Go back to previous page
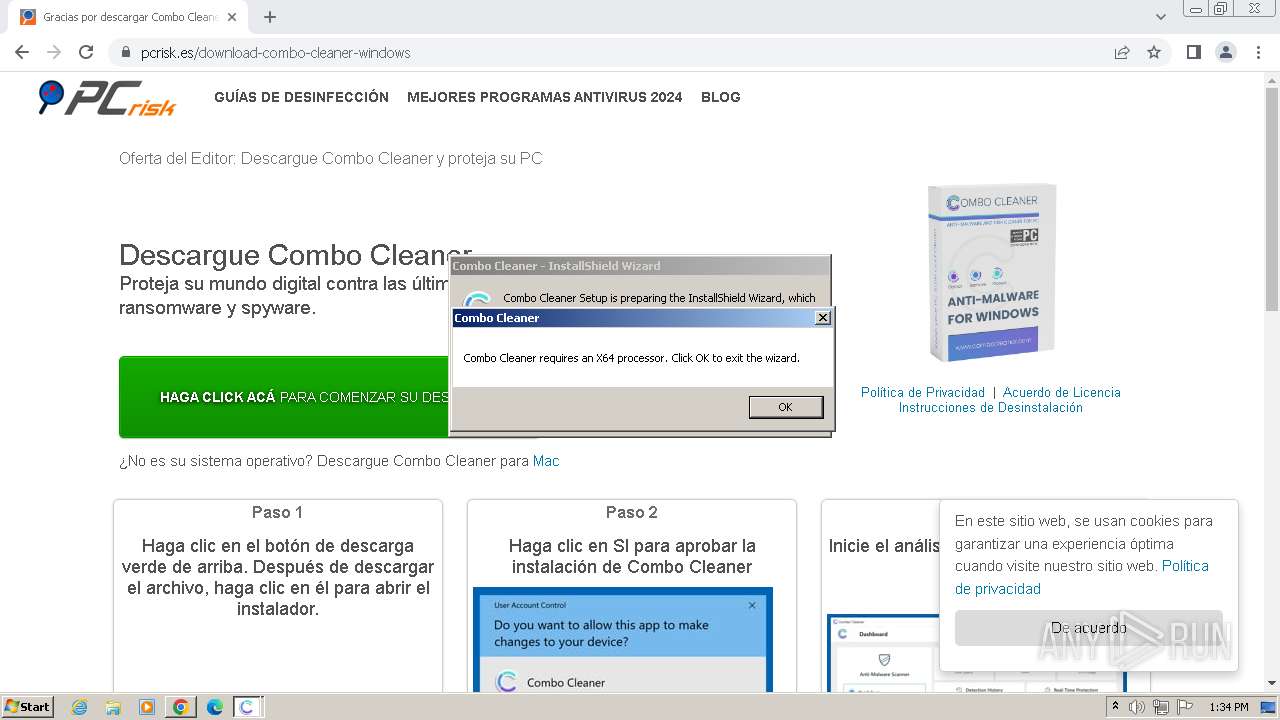1280x720 pixels. (x=22, y=52)
